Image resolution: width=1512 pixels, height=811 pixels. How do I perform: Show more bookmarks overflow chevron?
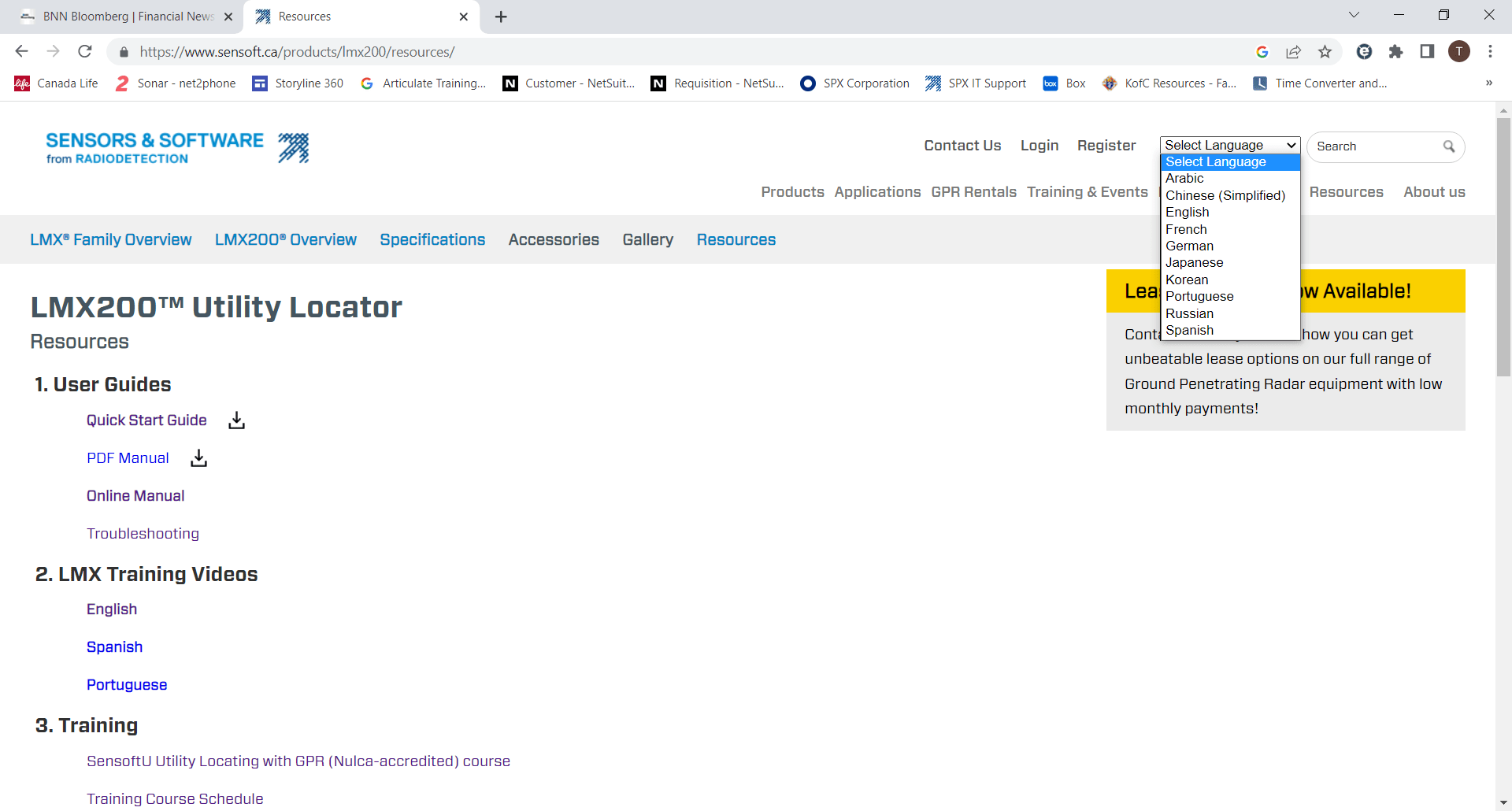(x=1488, y=83)
